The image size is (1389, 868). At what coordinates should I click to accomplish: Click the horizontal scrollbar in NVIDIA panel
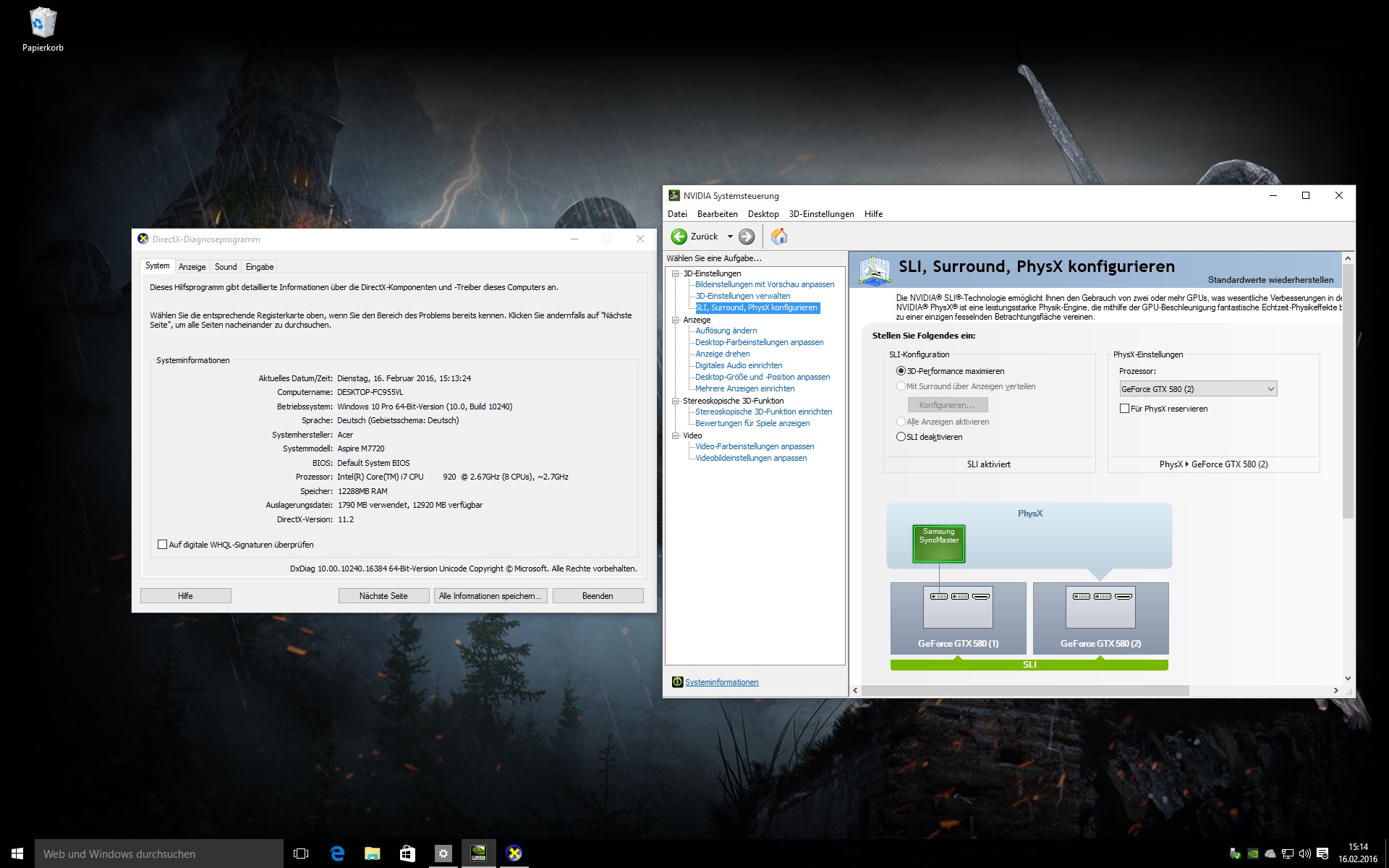click(x=1024, y=691)
